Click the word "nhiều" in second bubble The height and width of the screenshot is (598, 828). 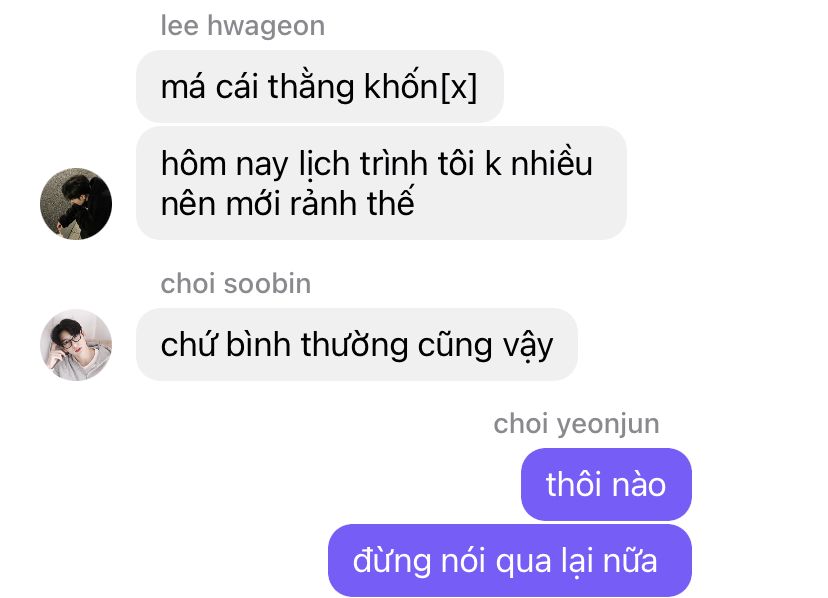pyautogui.click(x=551, y=162)
